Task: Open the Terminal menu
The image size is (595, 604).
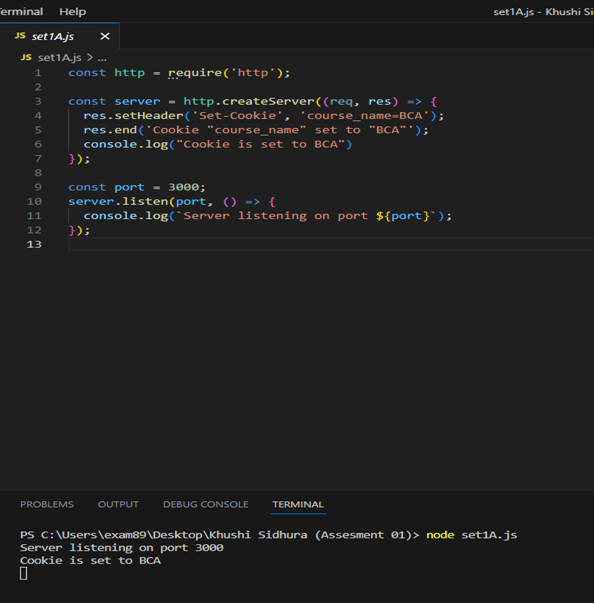Action: point(21,12)
